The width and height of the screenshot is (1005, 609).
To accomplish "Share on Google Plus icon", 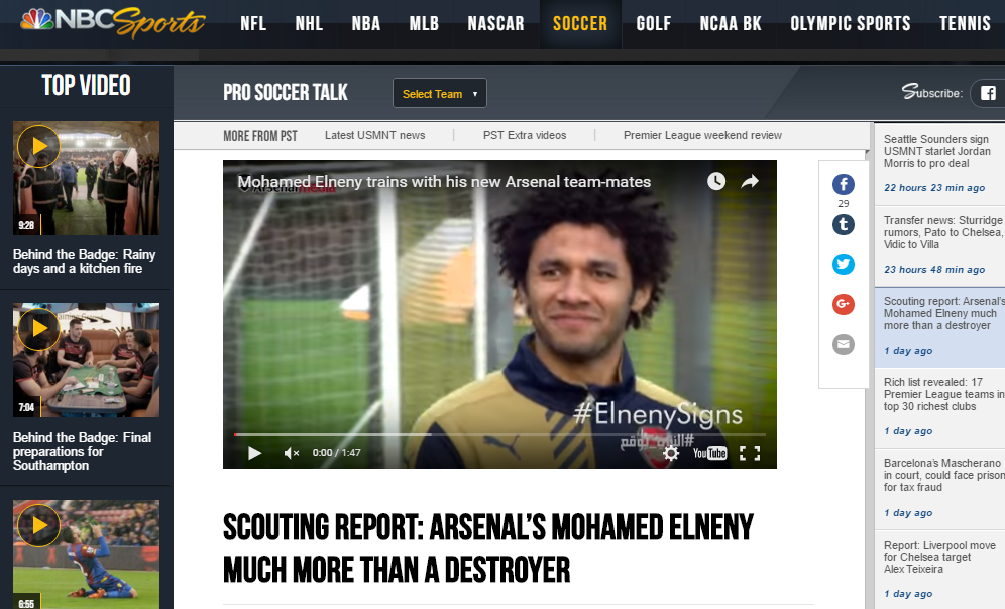I will point(843,304).
